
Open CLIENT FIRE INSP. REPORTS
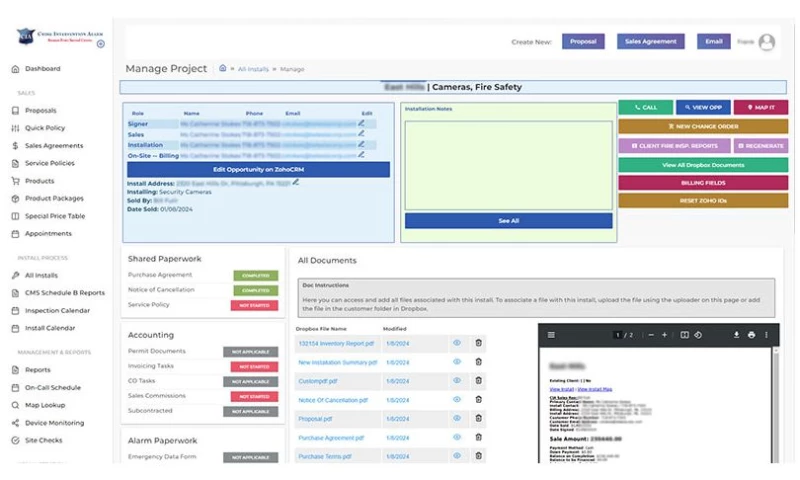point(674,146)
